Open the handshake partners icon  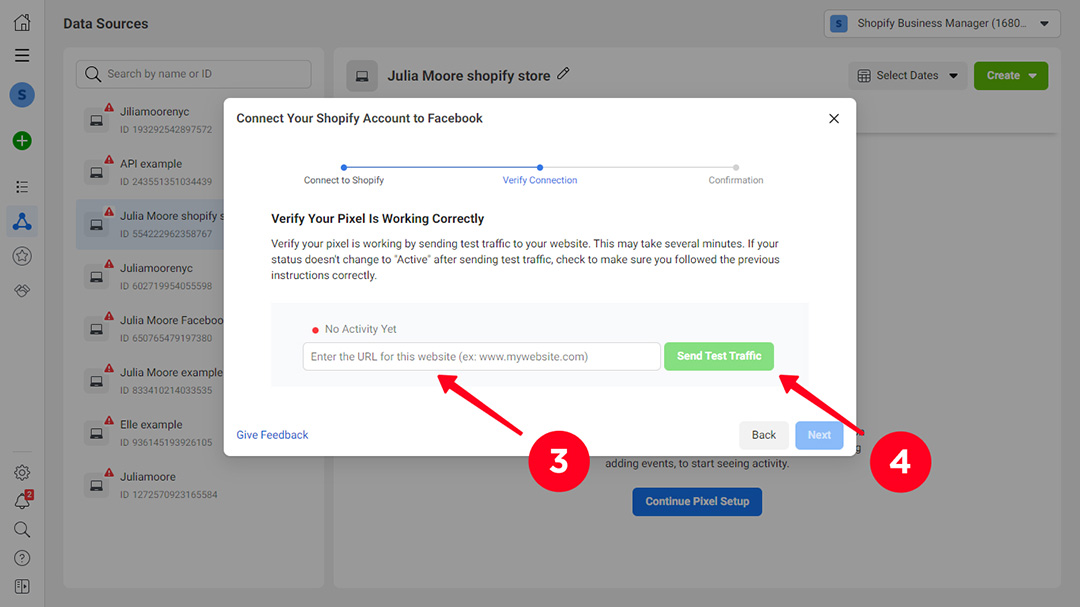(22, 290)
